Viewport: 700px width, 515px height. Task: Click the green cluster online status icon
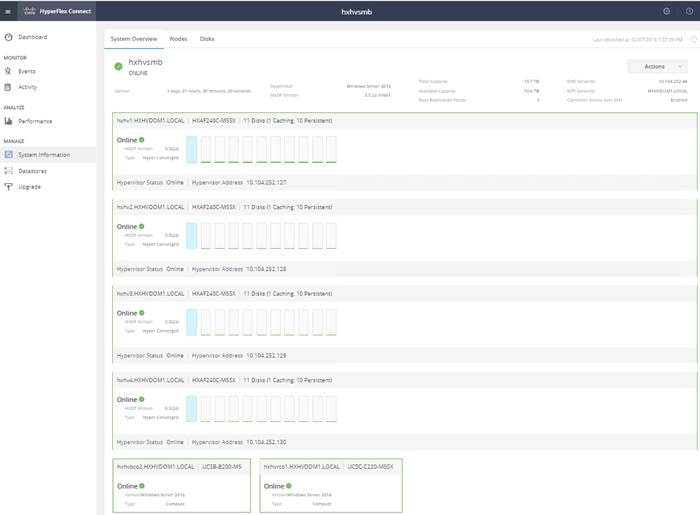118,66
